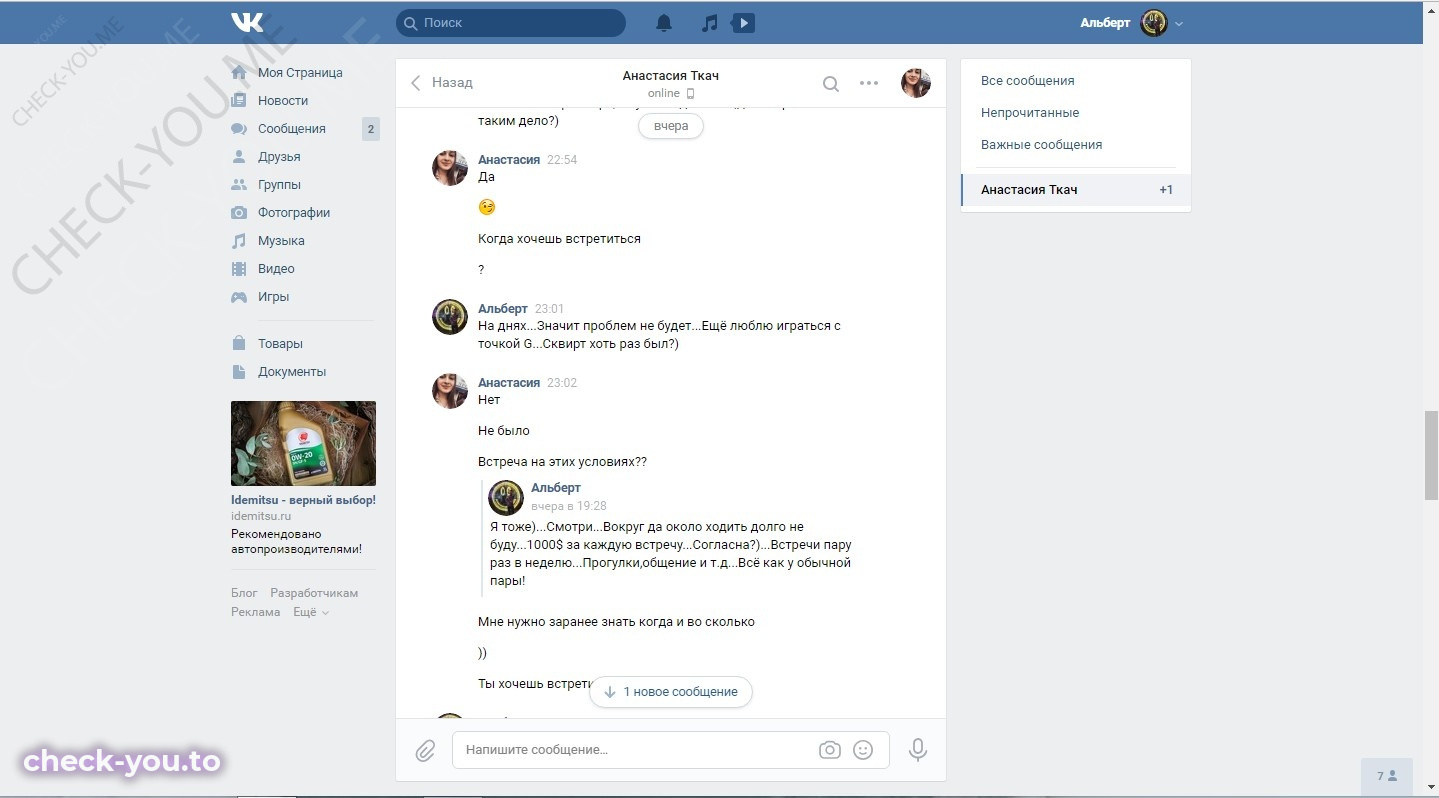
Task: Select the message Встреча на этих условиях??
Action: point(562,463)
